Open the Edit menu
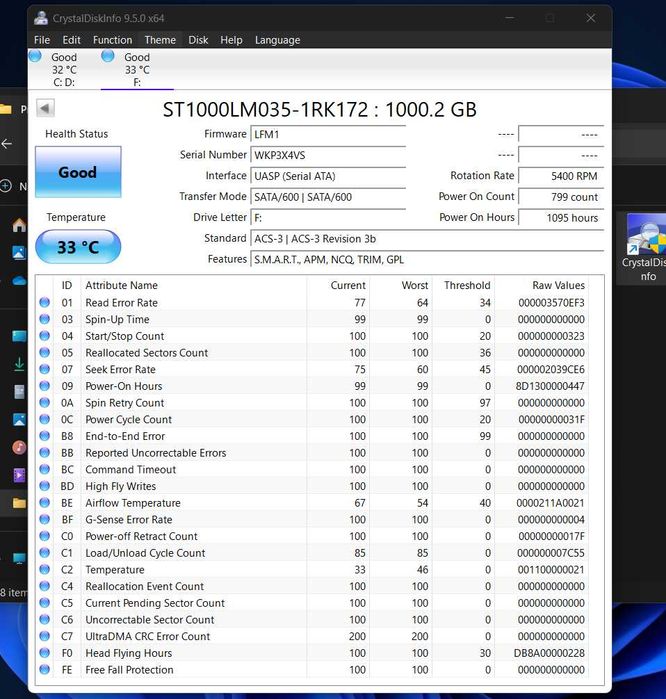 point(71,40)
